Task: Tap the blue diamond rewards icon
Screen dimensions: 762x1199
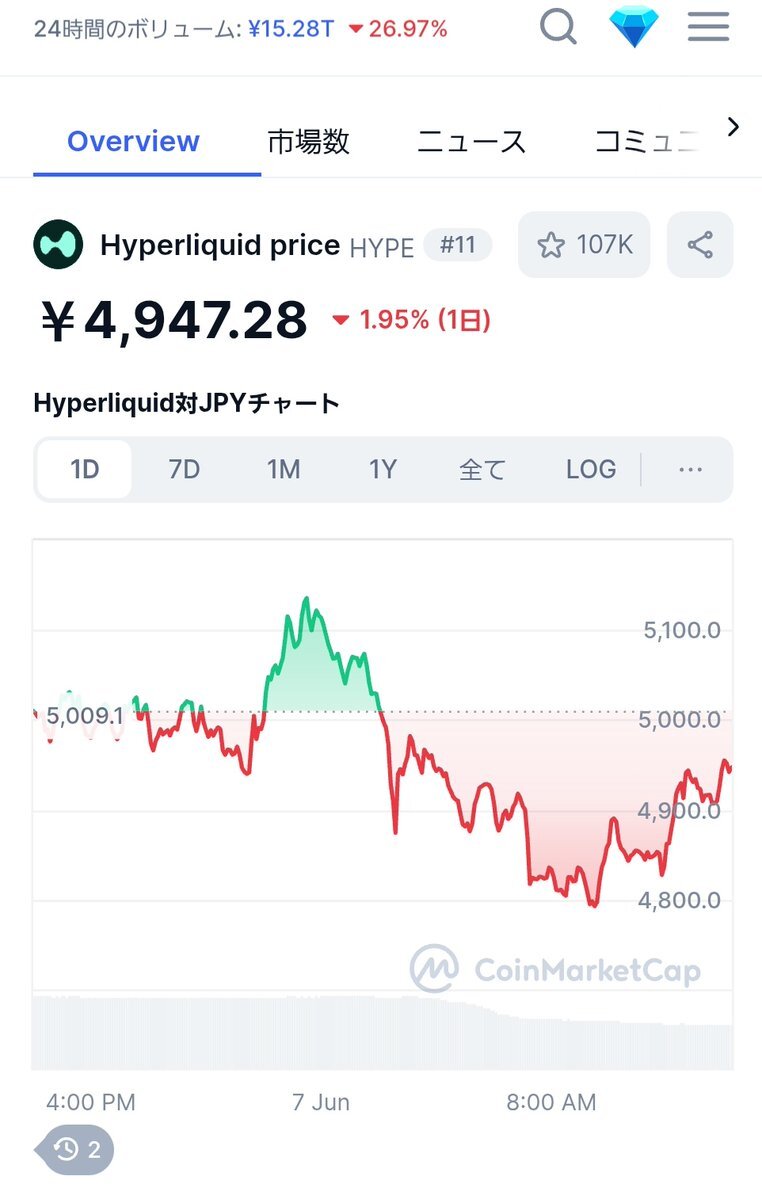Action: (634, 27)
